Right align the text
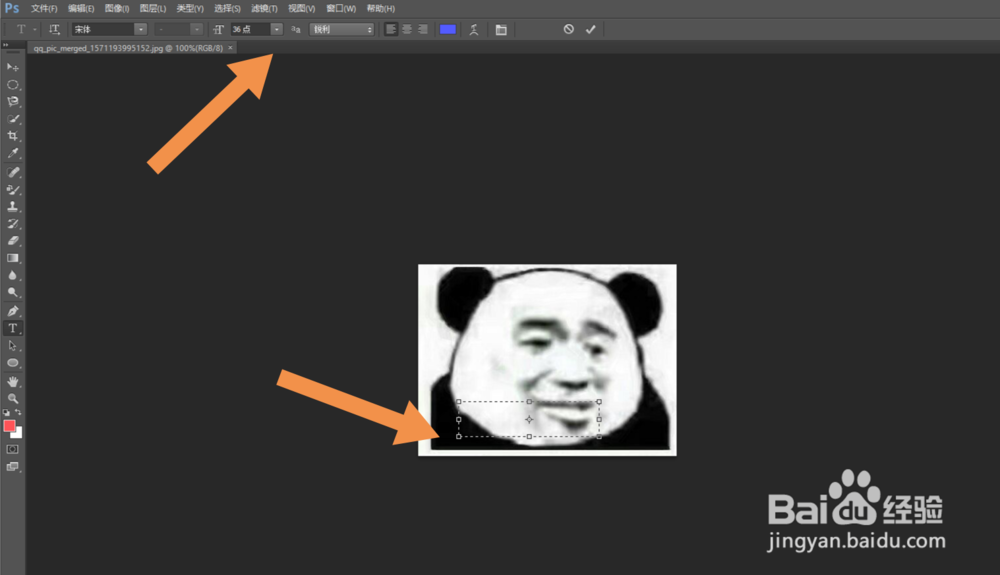 (423, 29)
